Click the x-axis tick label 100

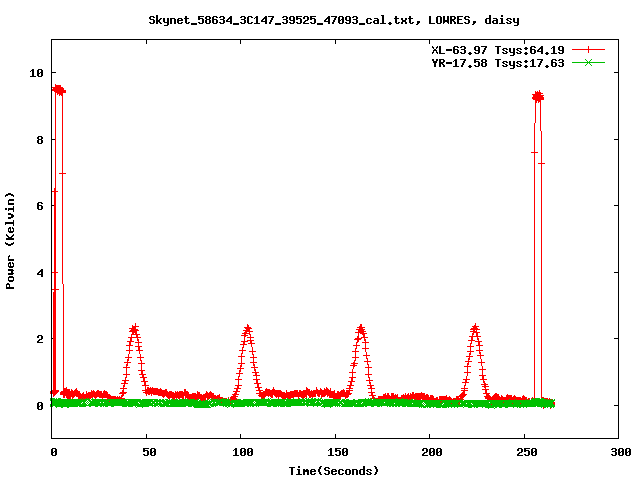(x=243, y=452)
